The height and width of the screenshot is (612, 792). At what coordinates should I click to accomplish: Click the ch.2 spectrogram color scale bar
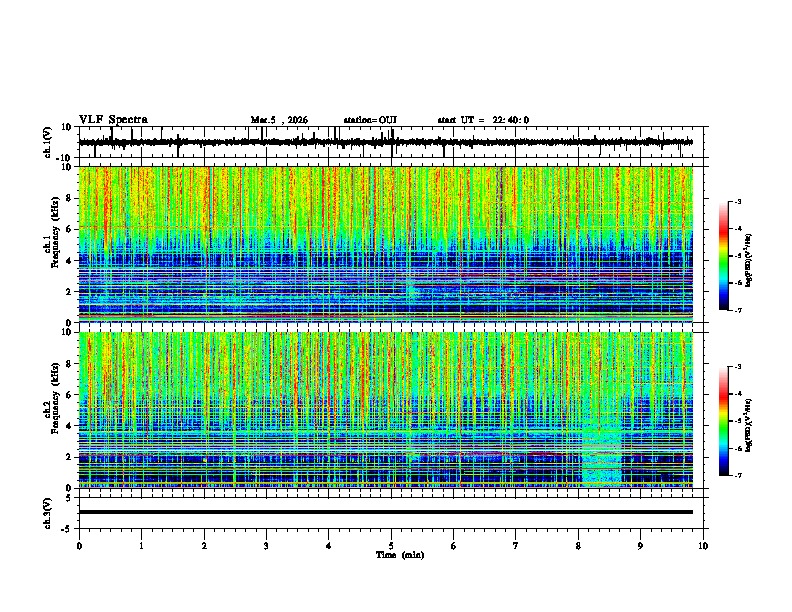(724, 421)
